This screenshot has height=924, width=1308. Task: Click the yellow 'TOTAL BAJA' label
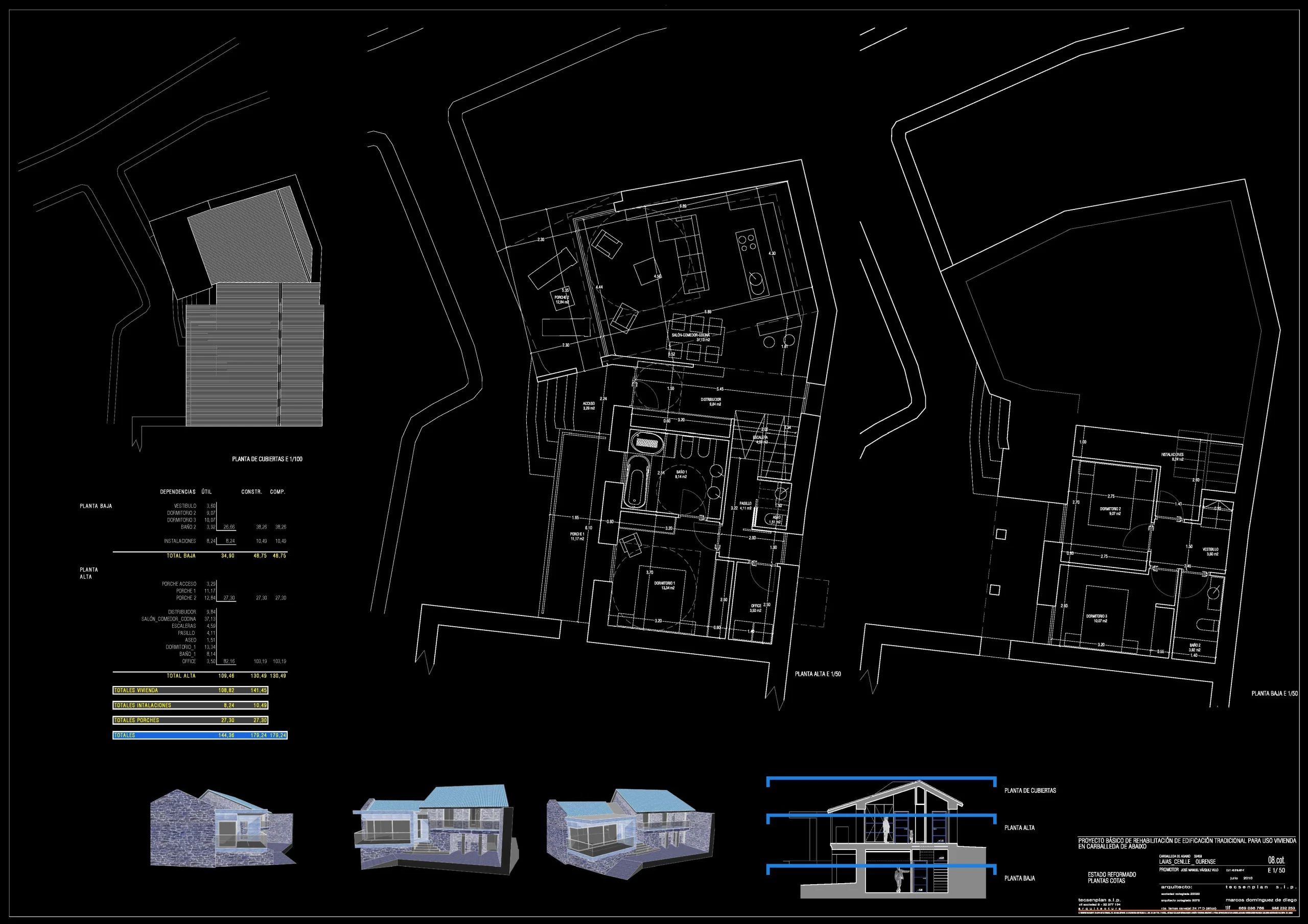[x=181, y=555]
